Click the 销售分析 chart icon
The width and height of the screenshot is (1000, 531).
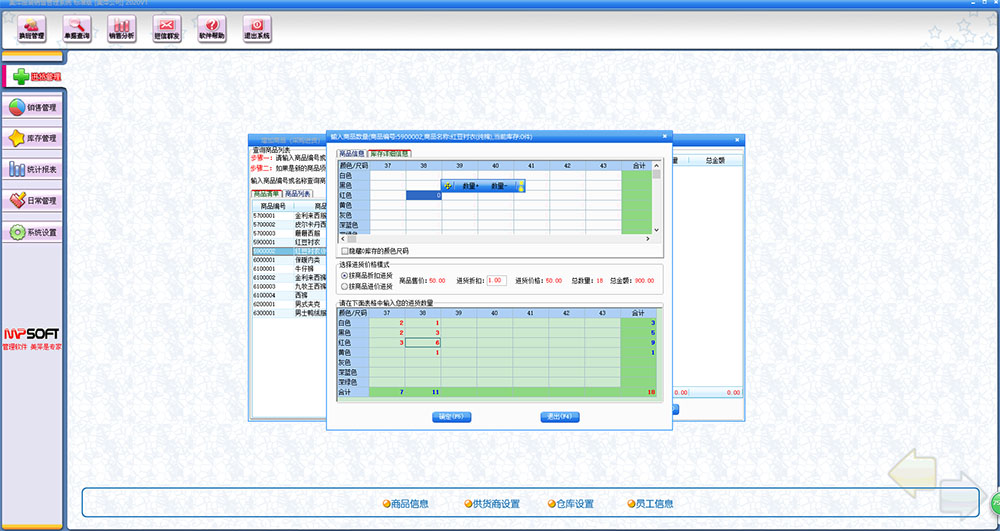[x=121, y=28]
